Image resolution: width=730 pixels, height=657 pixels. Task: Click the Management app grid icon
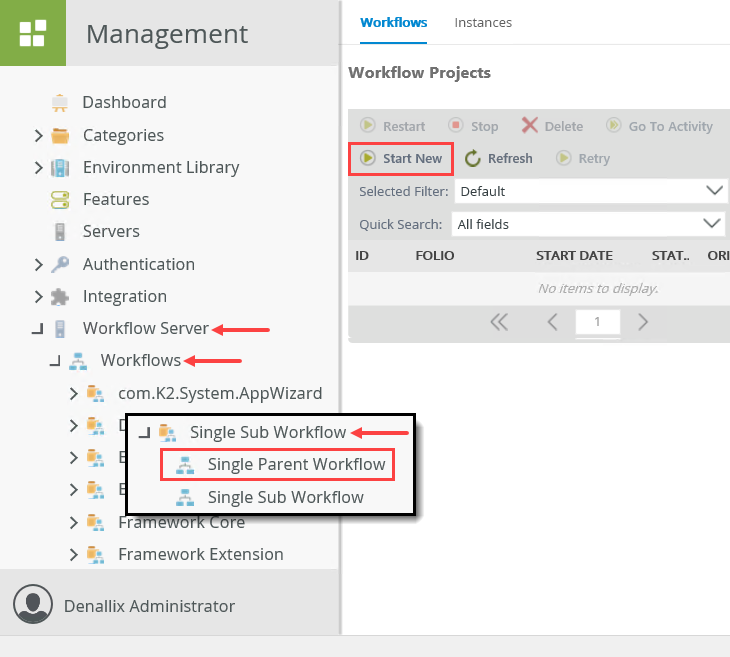tap(33, 33)
